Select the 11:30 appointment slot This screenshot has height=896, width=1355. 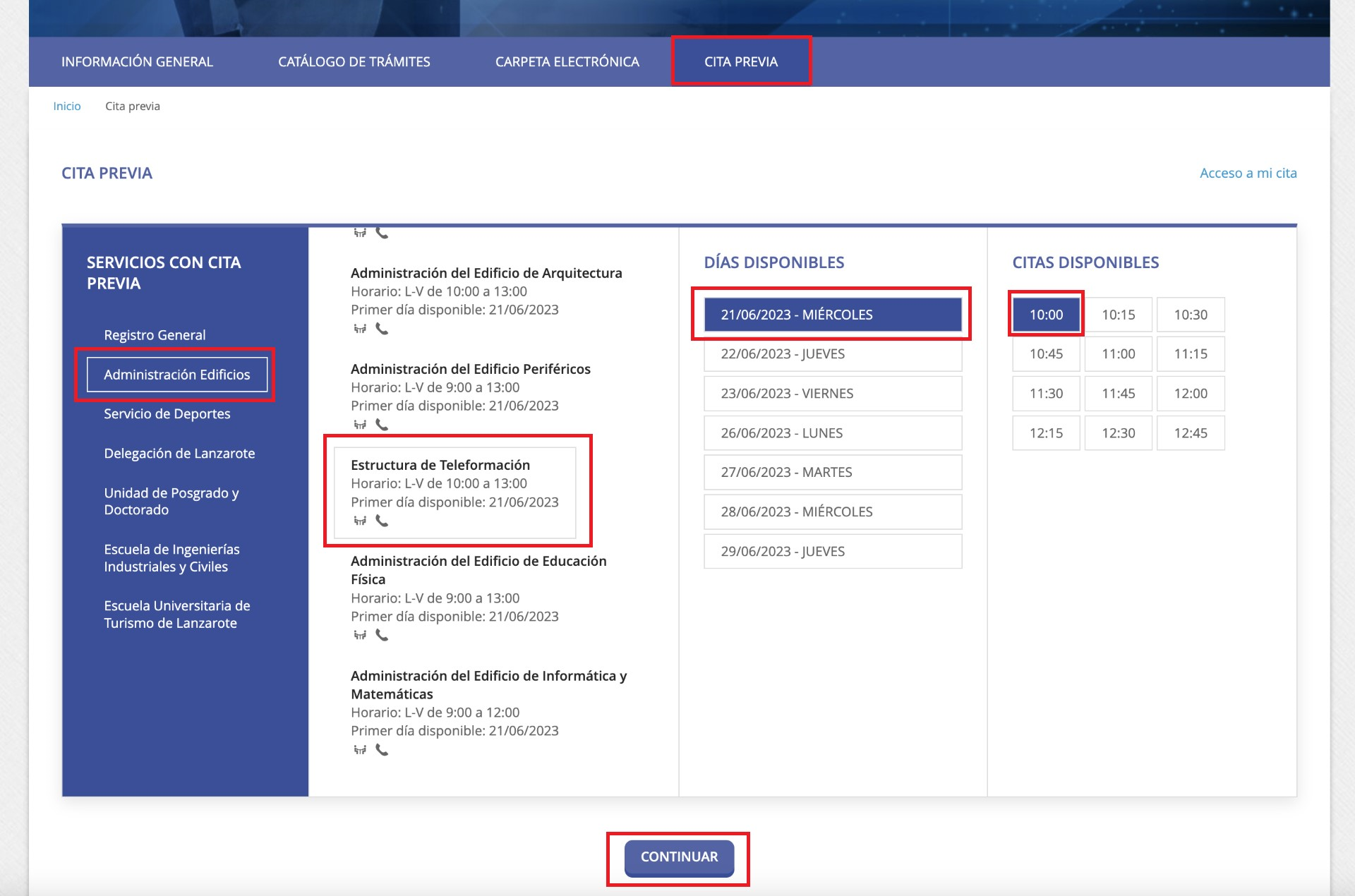click(x=1046, y=394)
